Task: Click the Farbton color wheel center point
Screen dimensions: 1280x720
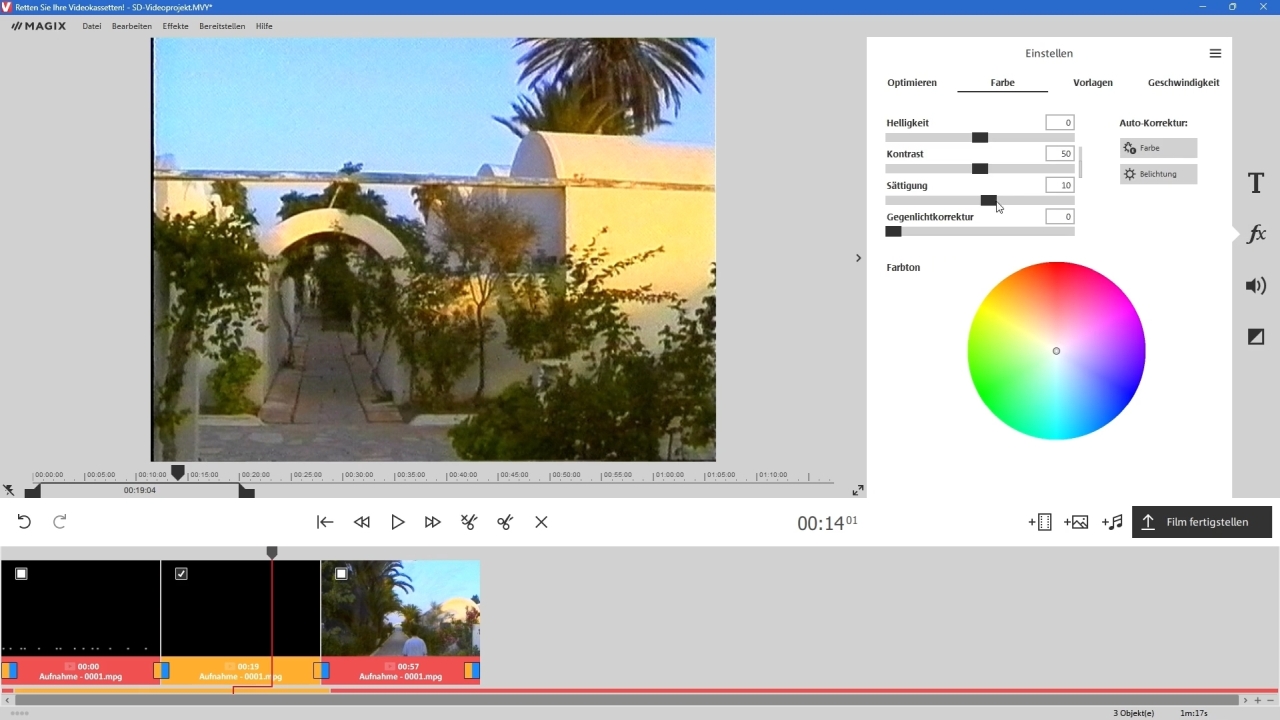Action: (x=1056, y=351)
